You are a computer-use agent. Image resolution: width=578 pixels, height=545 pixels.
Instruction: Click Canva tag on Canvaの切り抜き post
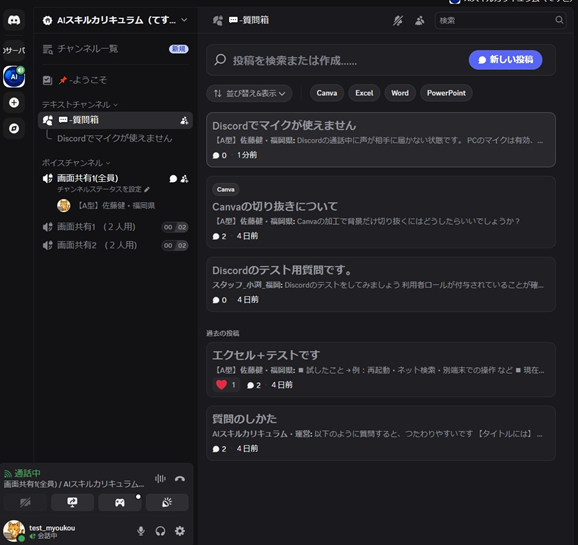coord(226,190)
